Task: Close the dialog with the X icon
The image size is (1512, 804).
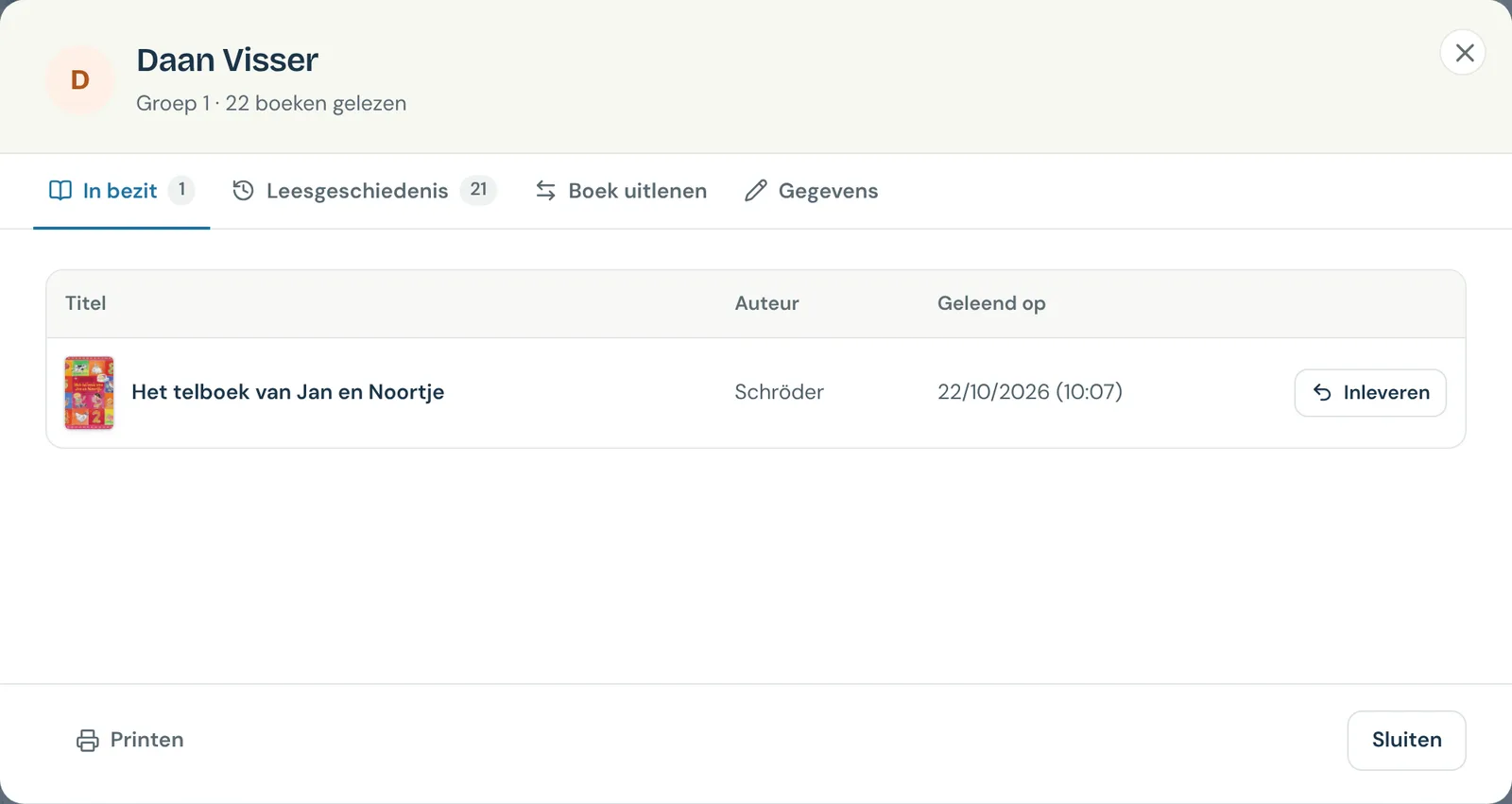Action: point(1464,52)
